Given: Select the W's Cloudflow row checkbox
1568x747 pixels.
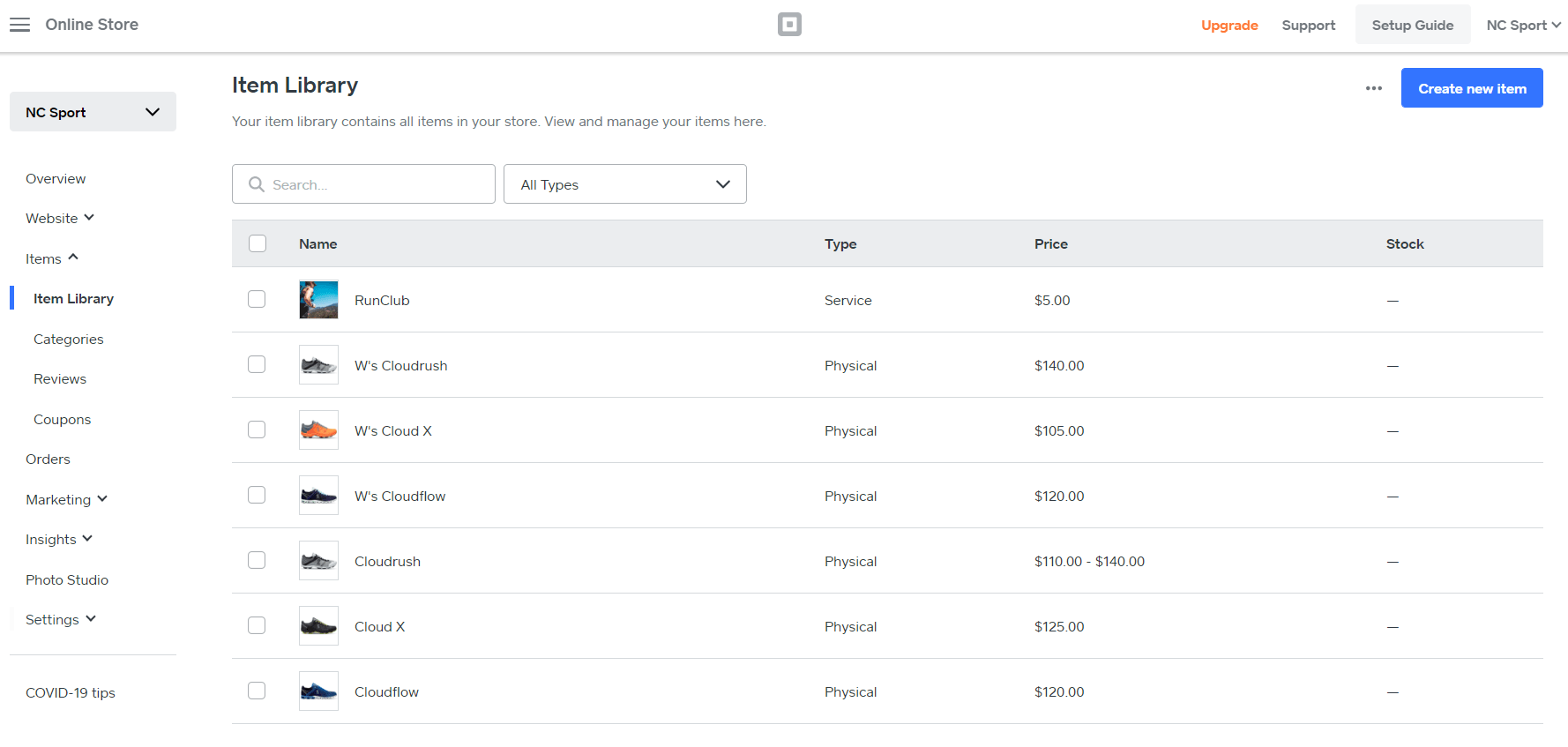Looking at the screenshot, I should [x=257, y=495].
